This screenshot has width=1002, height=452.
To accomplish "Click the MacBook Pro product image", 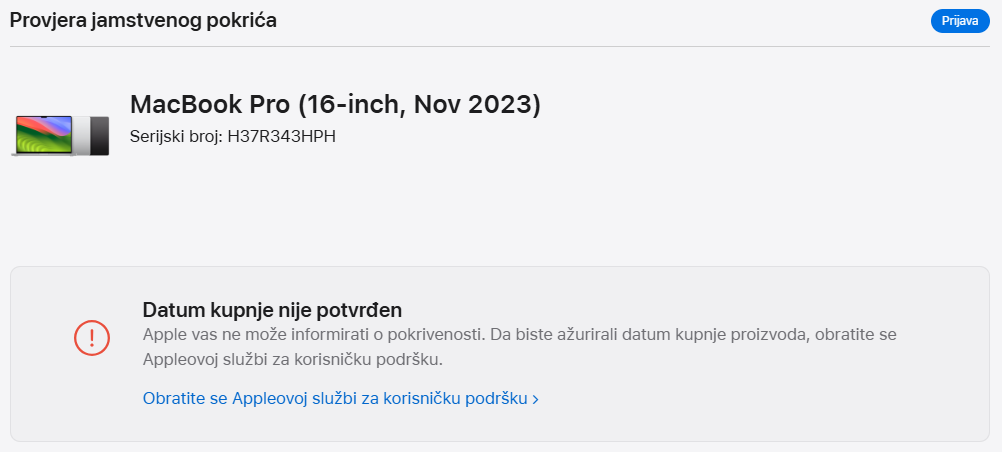I will pyautogui.click(x=62, y=135).
